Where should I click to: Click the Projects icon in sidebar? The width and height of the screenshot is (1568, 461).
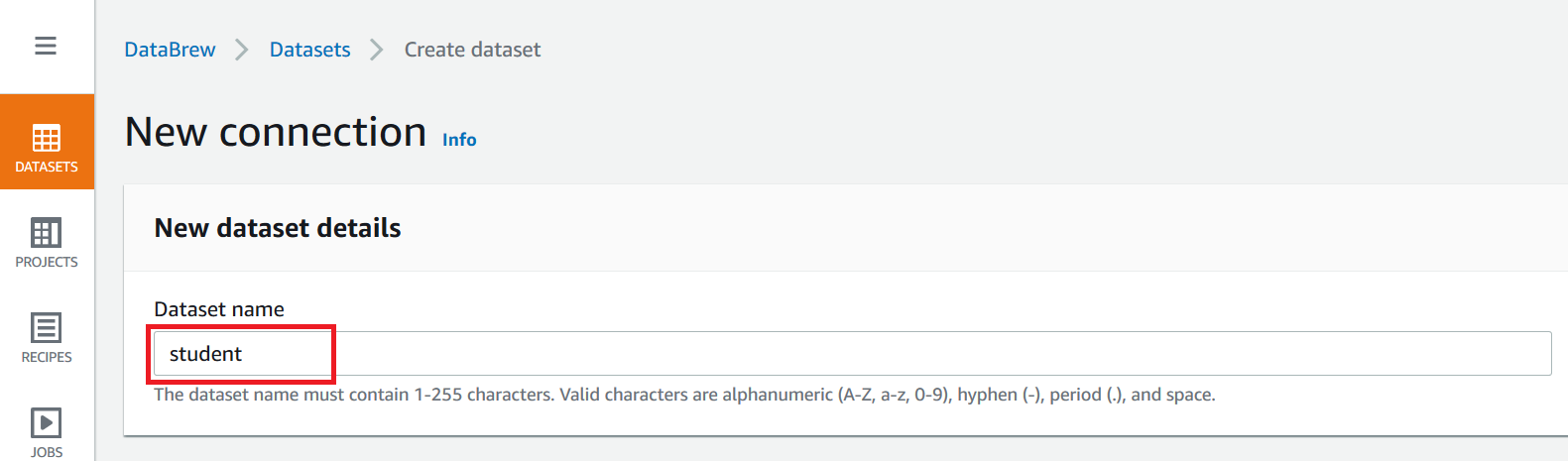[x=47, y=233]
